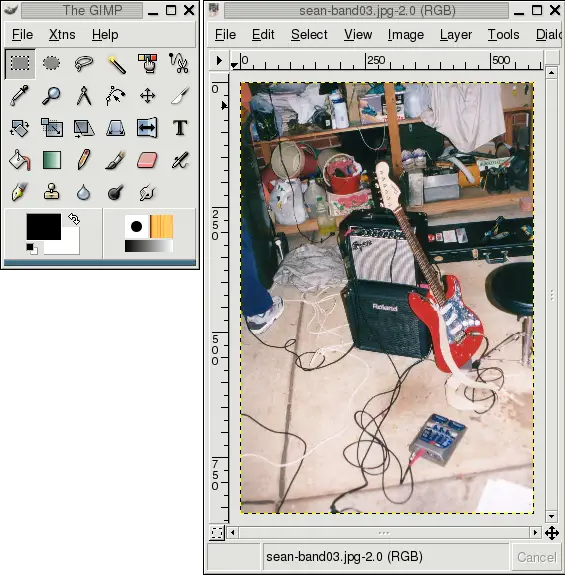Reset colors to default black and white
This screenshot has height=575, width=565.
click(x=32, y=249)
